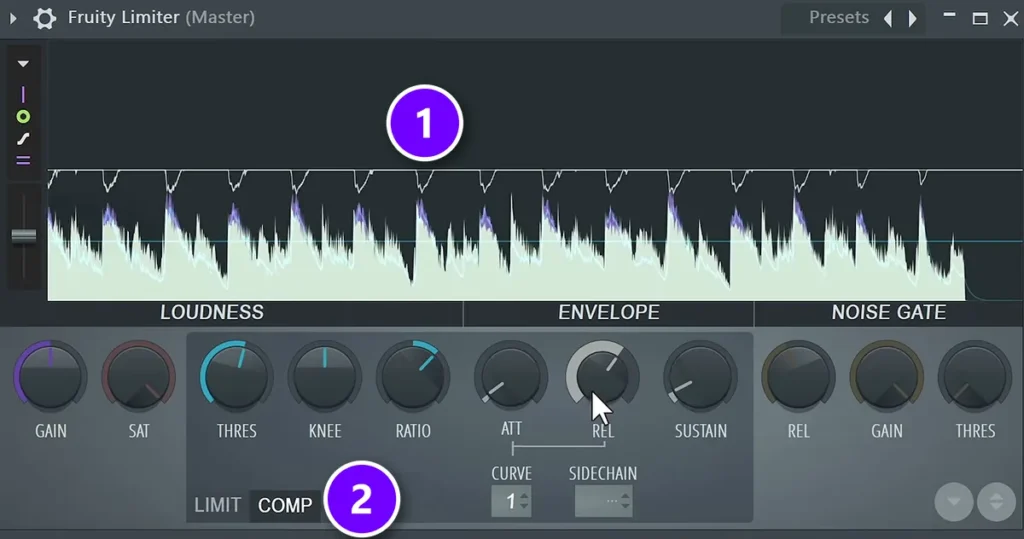Toggle the gain envelope curve display
The height and width of the screenshot is (539, 1024).
23,139
